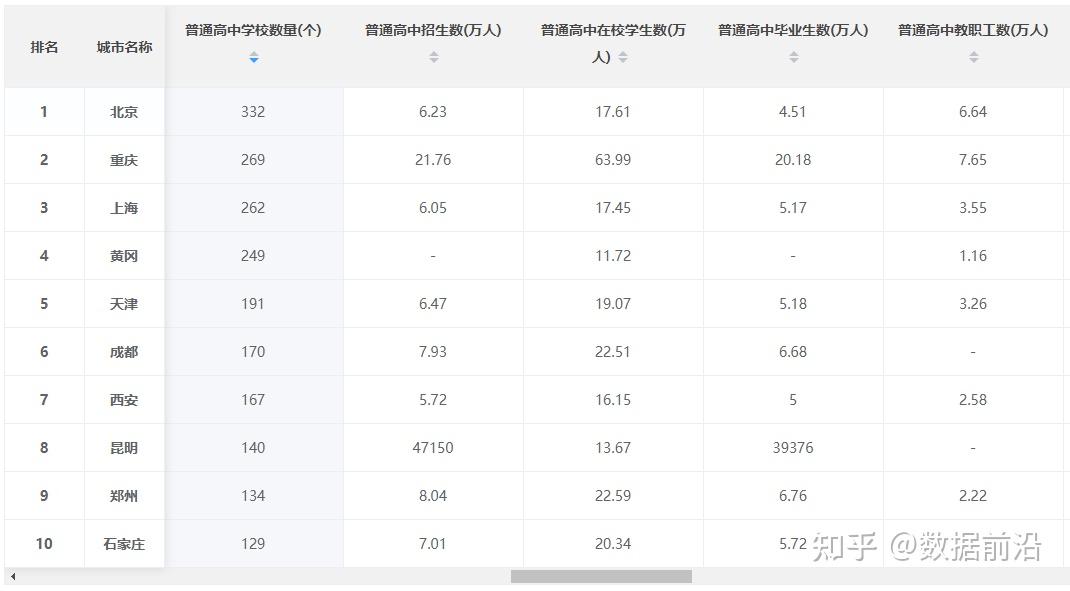Select city name 黄冈
The height and width of the screenshot is (591, 1070).
click(x=124, y=256)
